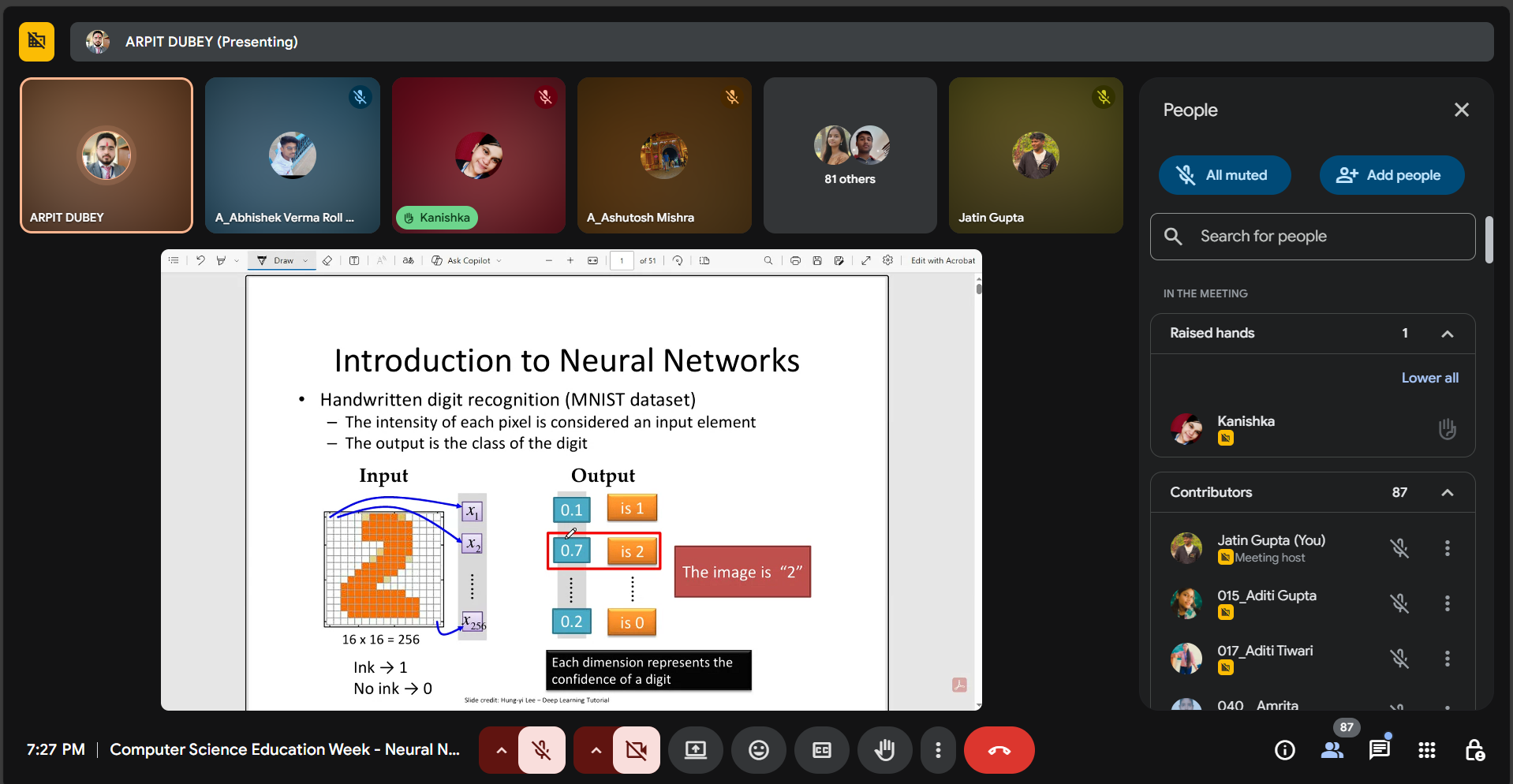This screenshot has width=1513, height=784.
Task: Open more options menu next to 015_Aditi Gupta
Action: point(1448,603)
